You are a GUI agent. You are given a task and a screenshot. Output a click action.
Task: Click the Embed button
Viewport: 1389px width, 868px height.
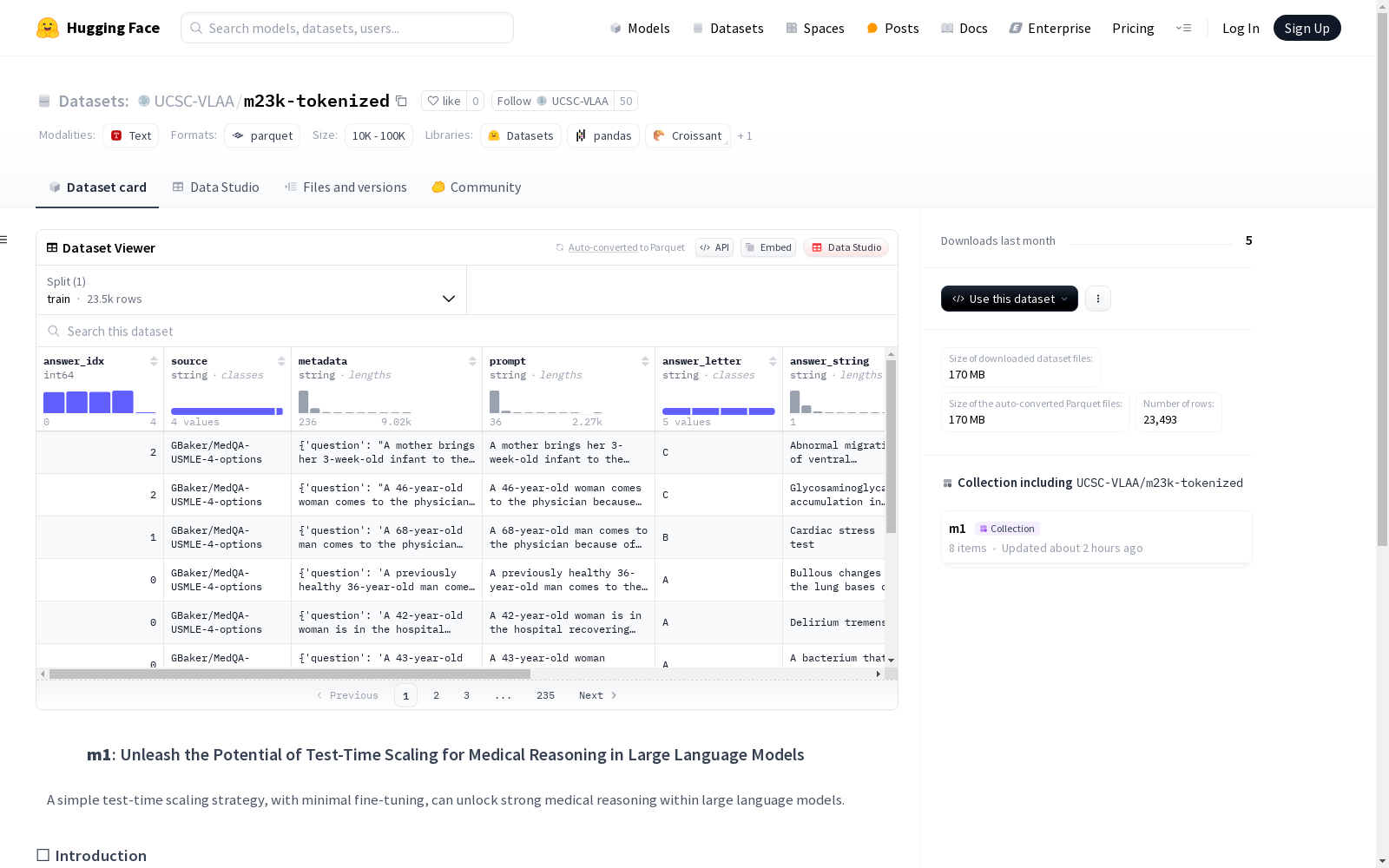click(x=768, y=247)
